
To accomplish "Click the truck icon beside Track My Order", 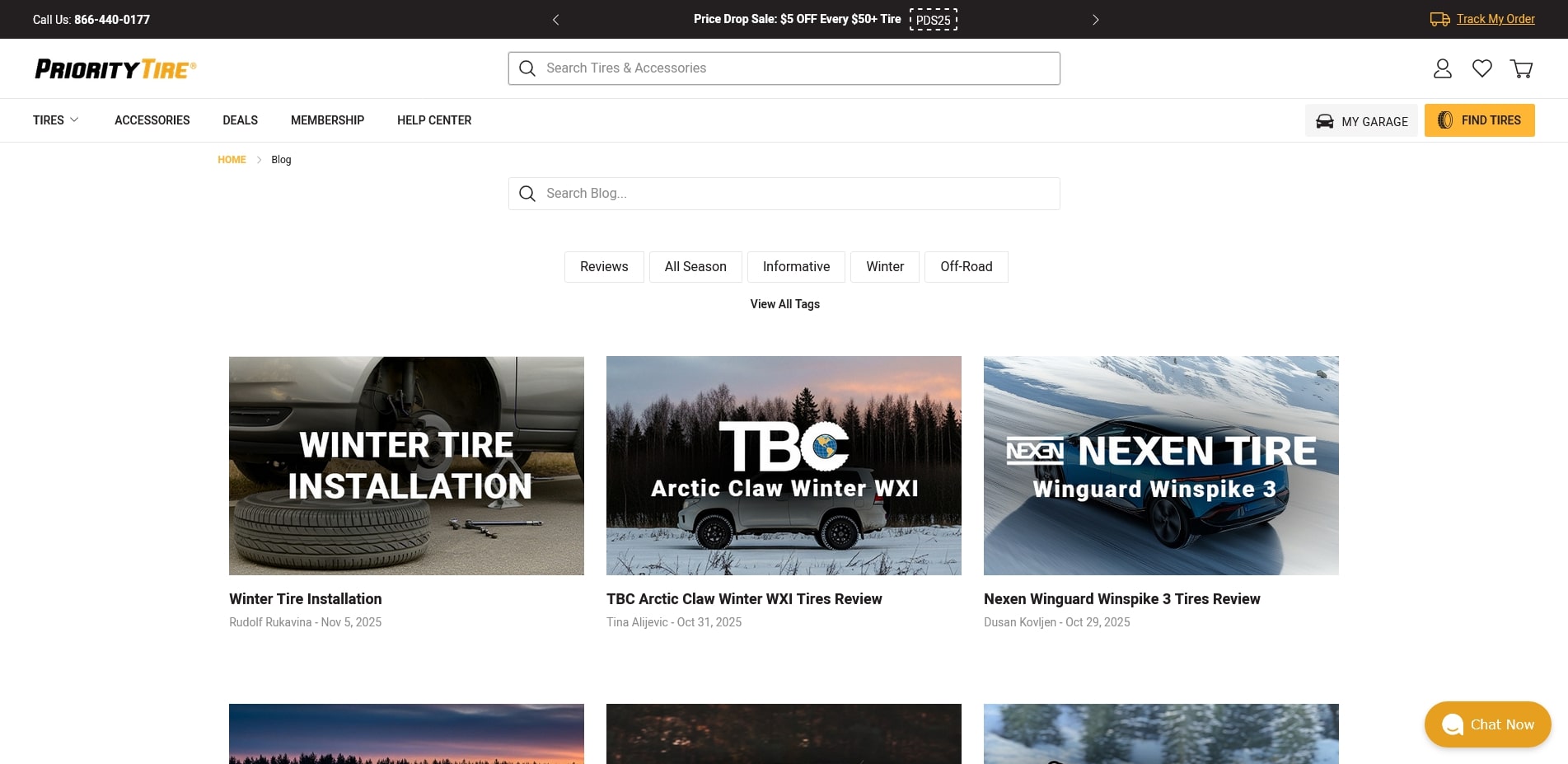I will click(1439, 19).
